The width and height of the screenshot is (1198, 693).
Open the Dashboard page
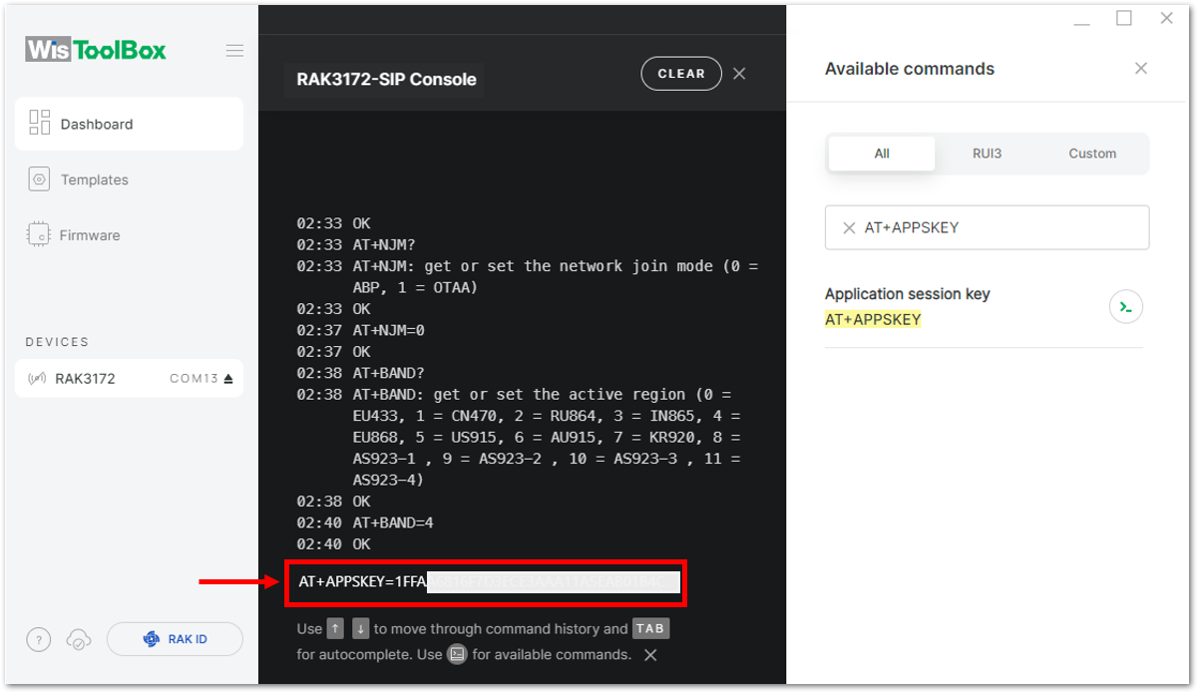(129, 124)
